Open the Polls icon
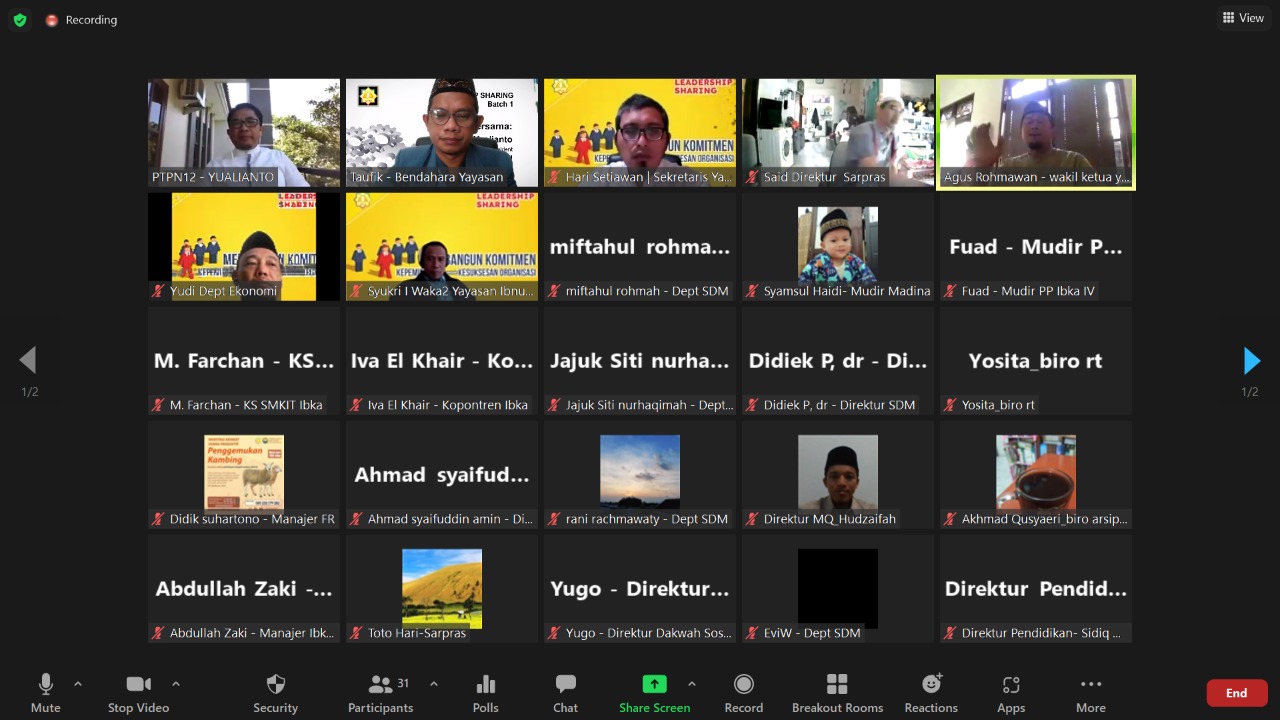Screen dimensions: 1280x720 tap(486, 685)
